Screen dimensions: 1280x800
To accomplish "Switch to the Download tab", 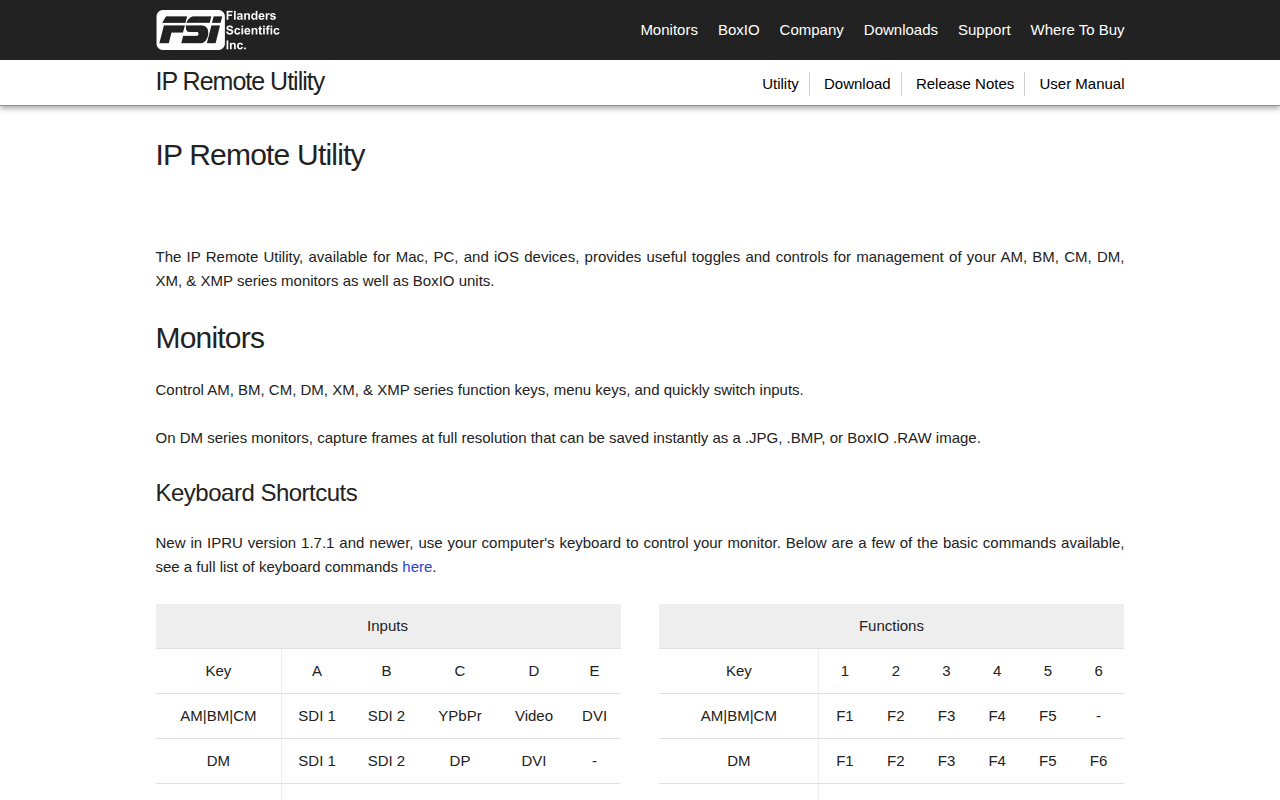I will click(x=857, y=84).
